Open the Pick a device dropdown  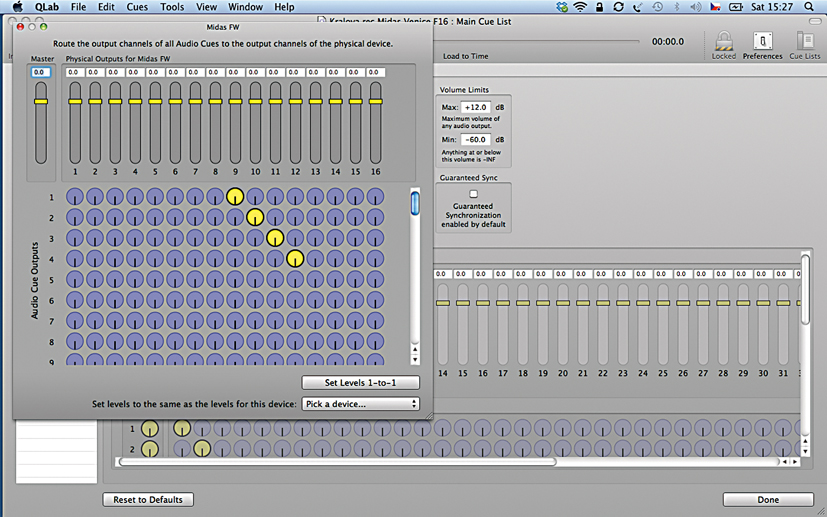(x=361, y=404)
